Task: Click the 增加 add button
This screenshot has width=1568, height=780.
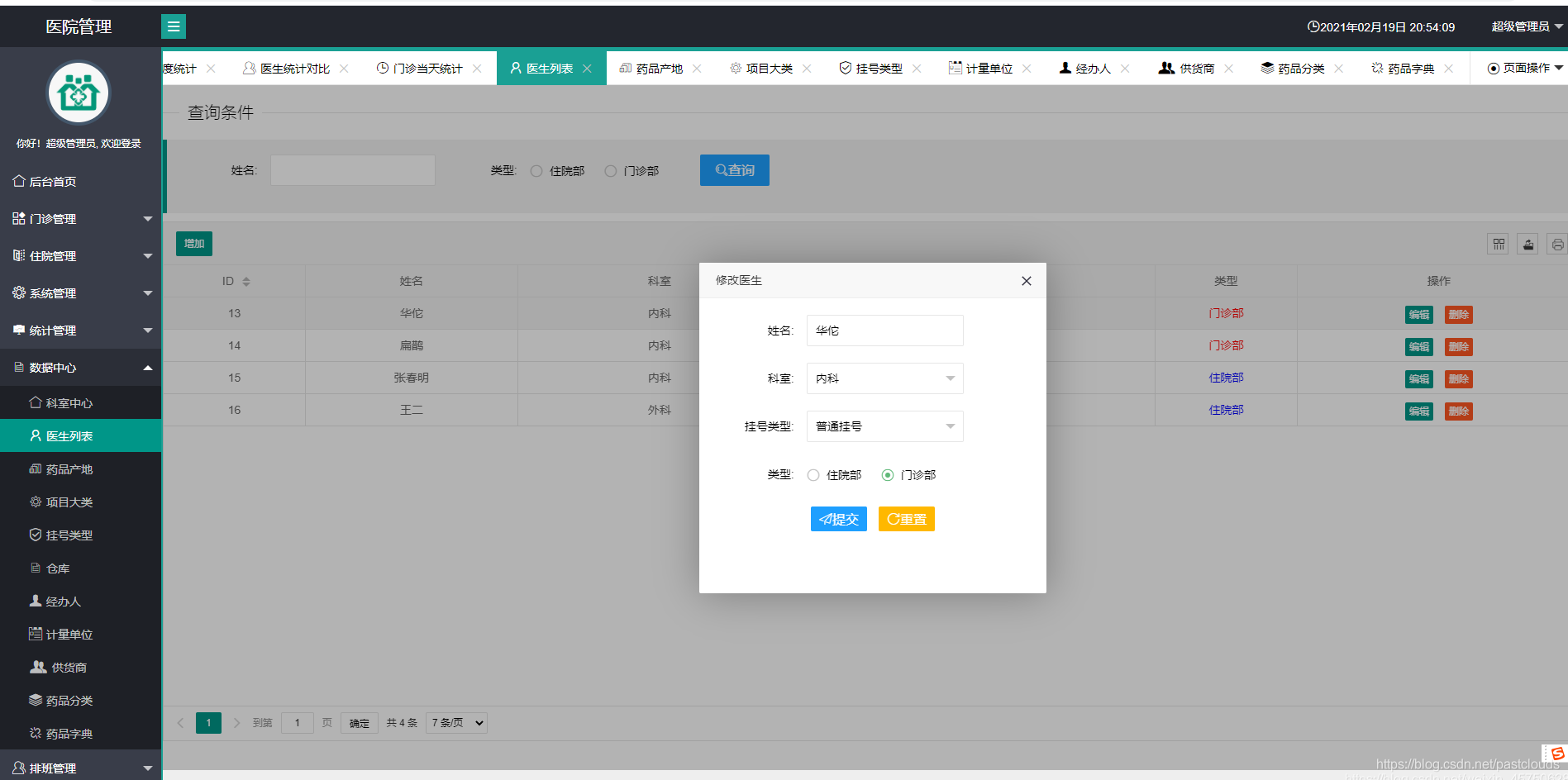Action: [x=194, y=244]
